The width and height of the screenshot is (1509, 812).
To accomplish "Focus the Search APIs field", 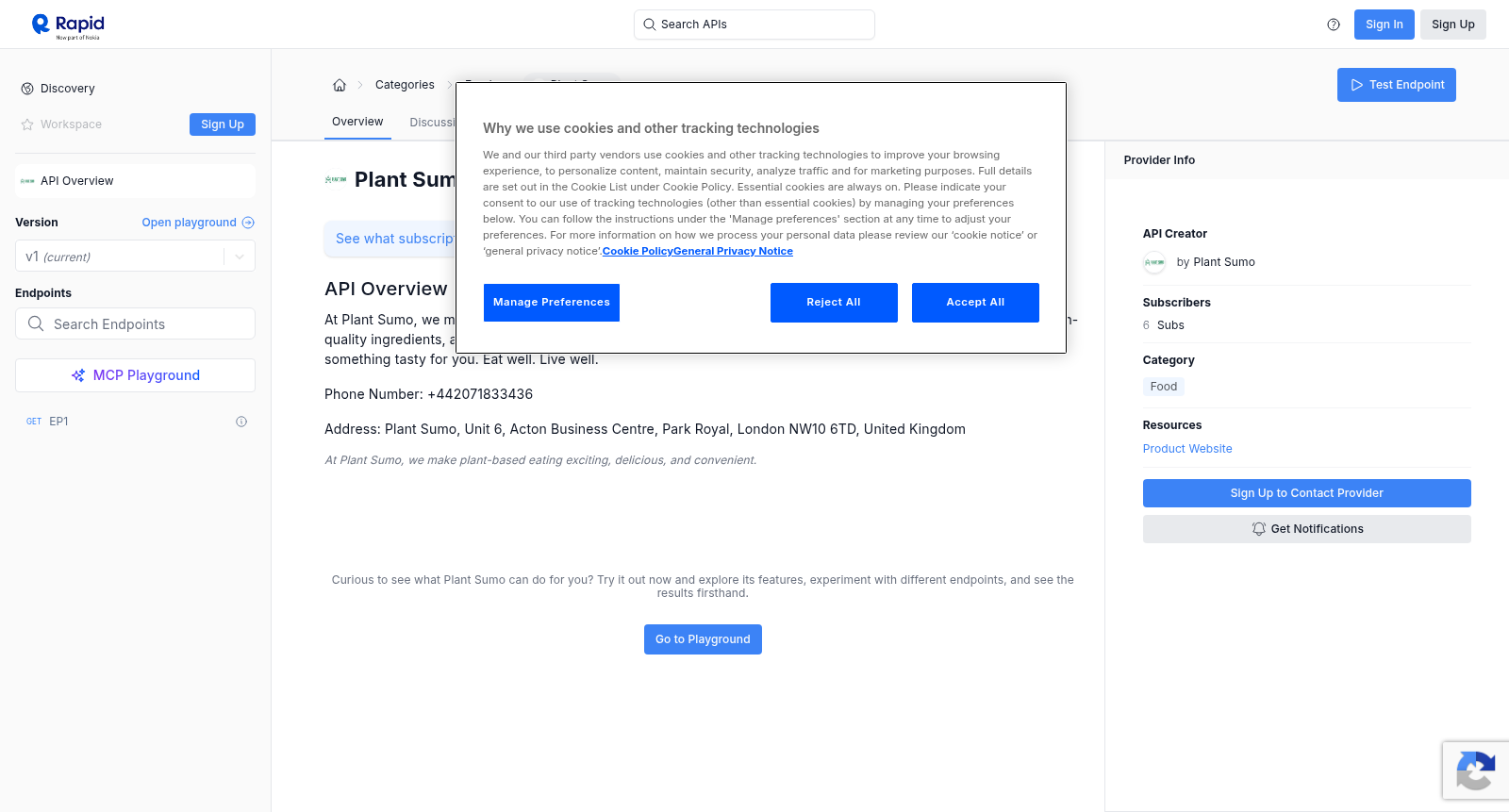I will coord(754,25).
